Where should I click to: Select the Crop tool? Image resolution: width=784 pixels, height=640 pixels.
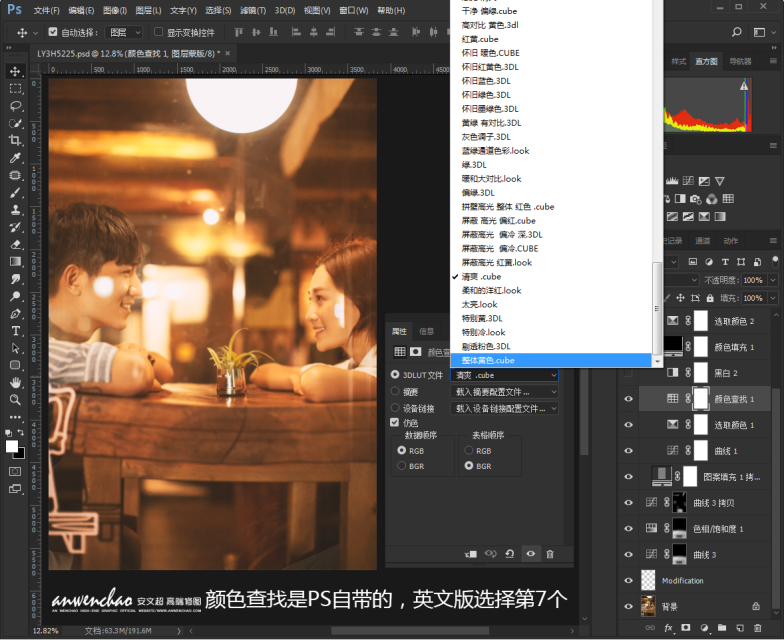click(x=16, y=140)
